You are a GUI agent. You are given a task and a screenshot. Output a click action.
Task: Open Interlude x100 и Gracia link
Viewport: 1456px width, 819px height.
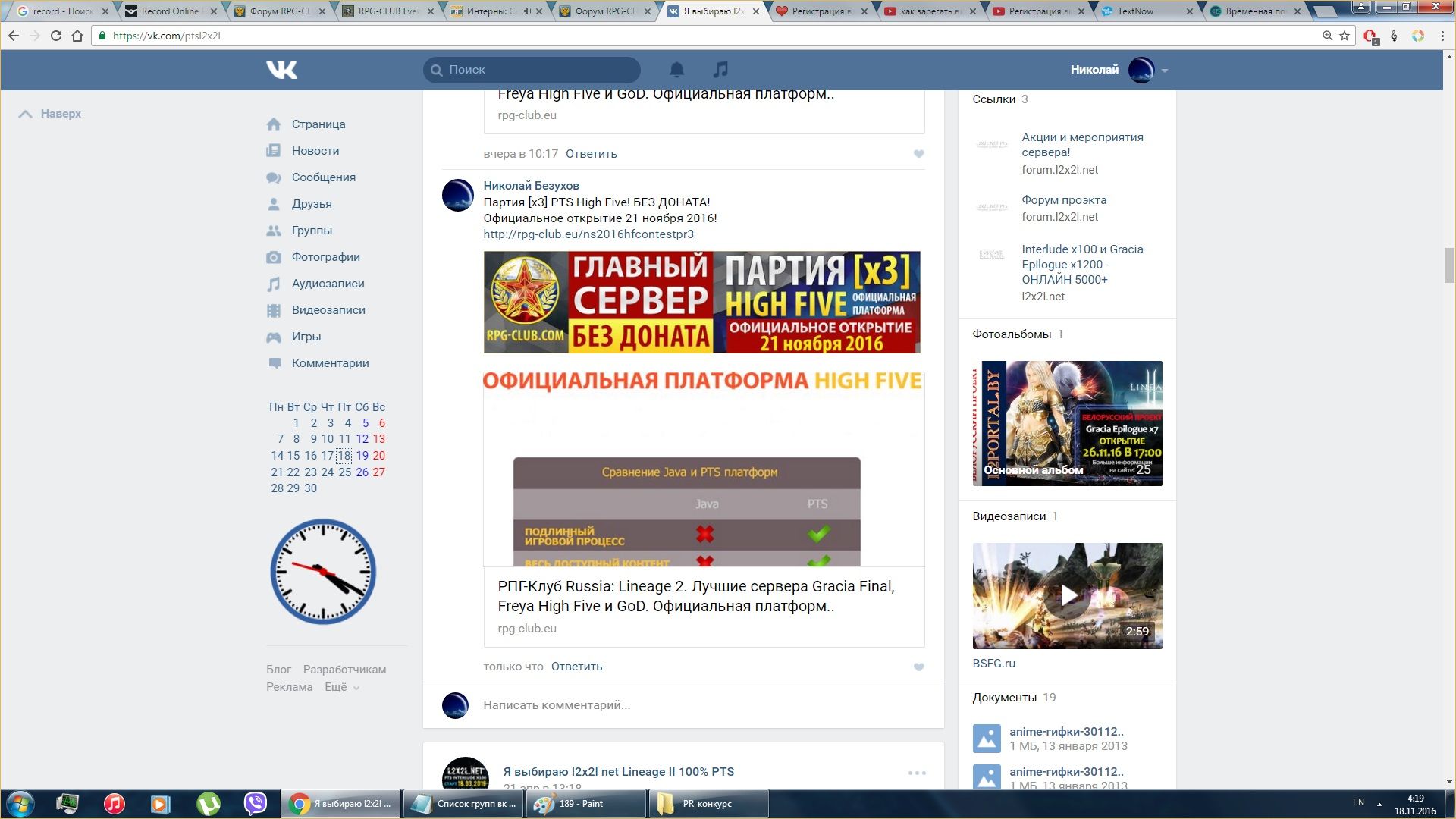(x=1082, y=265)
